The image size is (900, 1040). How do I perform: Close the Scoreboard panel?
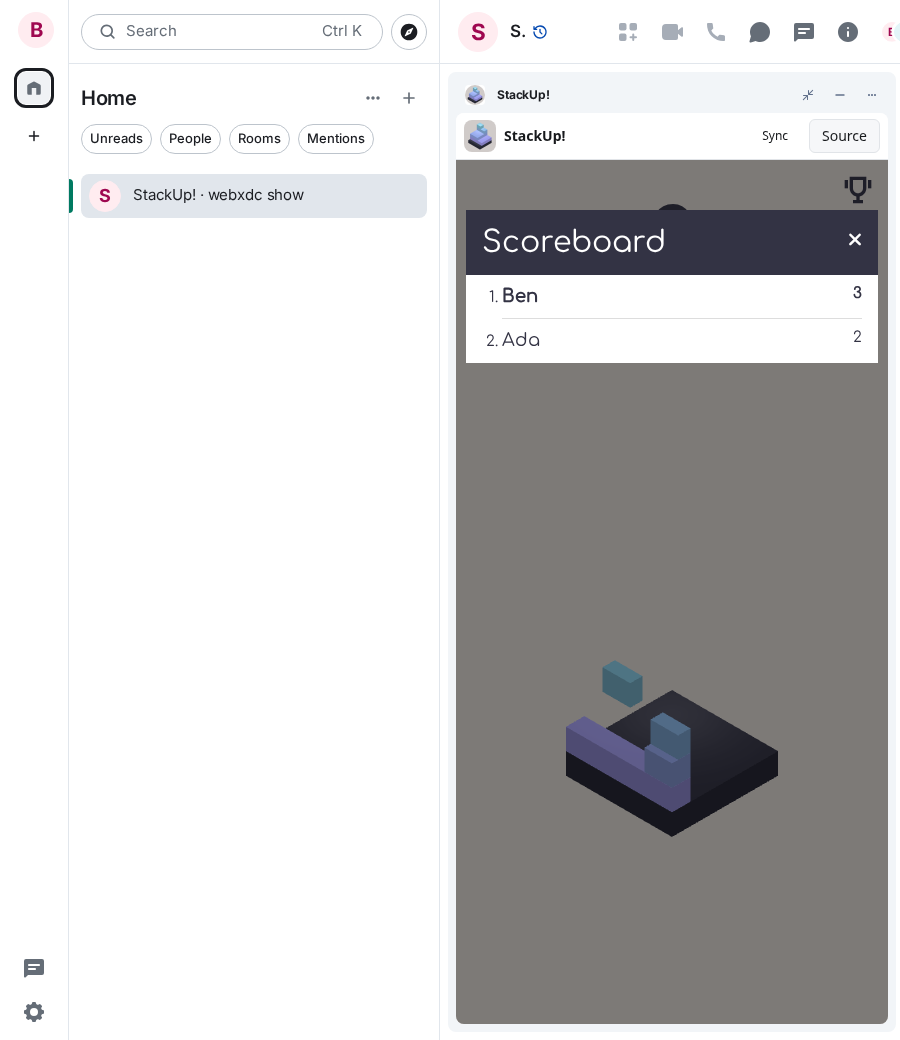[x=855, y=239]
